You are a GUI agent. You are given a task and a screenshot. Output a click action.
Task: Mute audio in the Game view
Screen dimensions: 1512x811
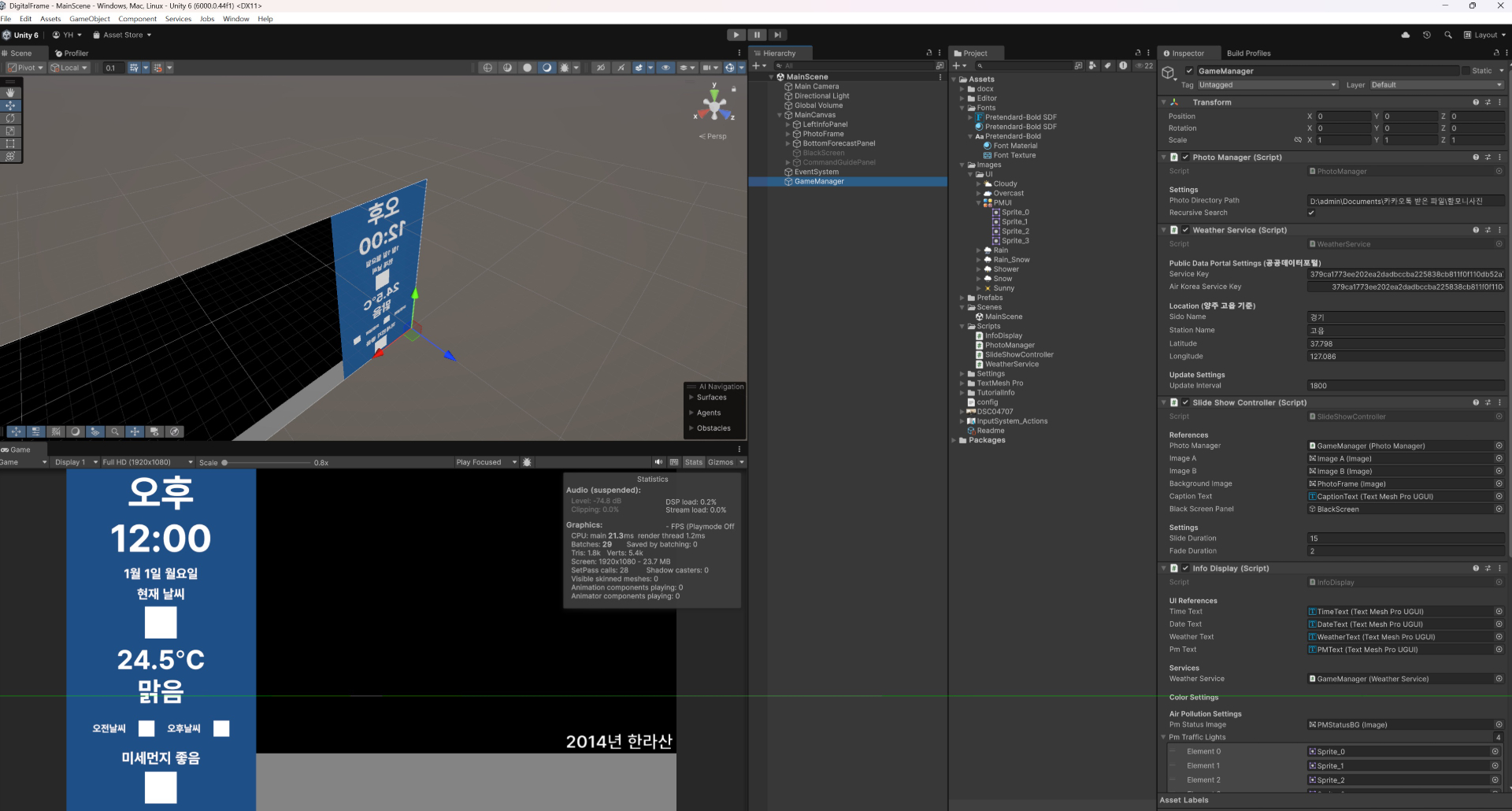[658, 462]
